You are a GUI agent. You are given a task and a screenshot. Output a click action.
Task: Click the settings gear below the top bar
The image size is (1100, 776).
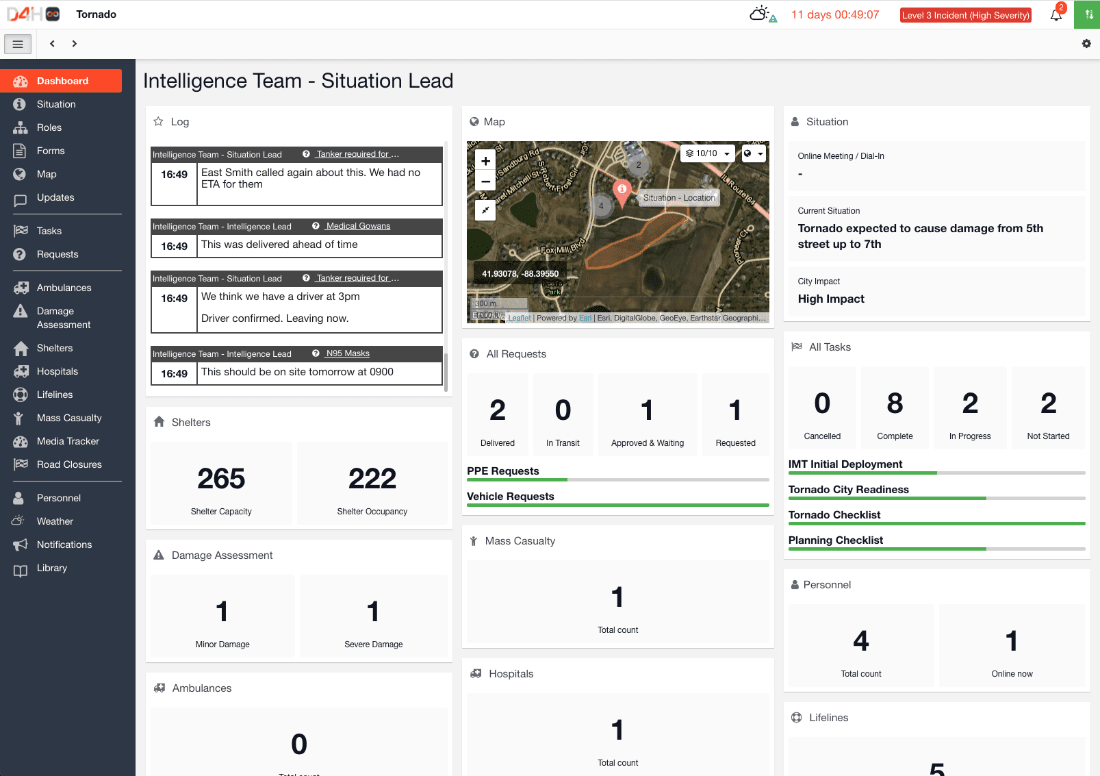[x=1086, y=44]
